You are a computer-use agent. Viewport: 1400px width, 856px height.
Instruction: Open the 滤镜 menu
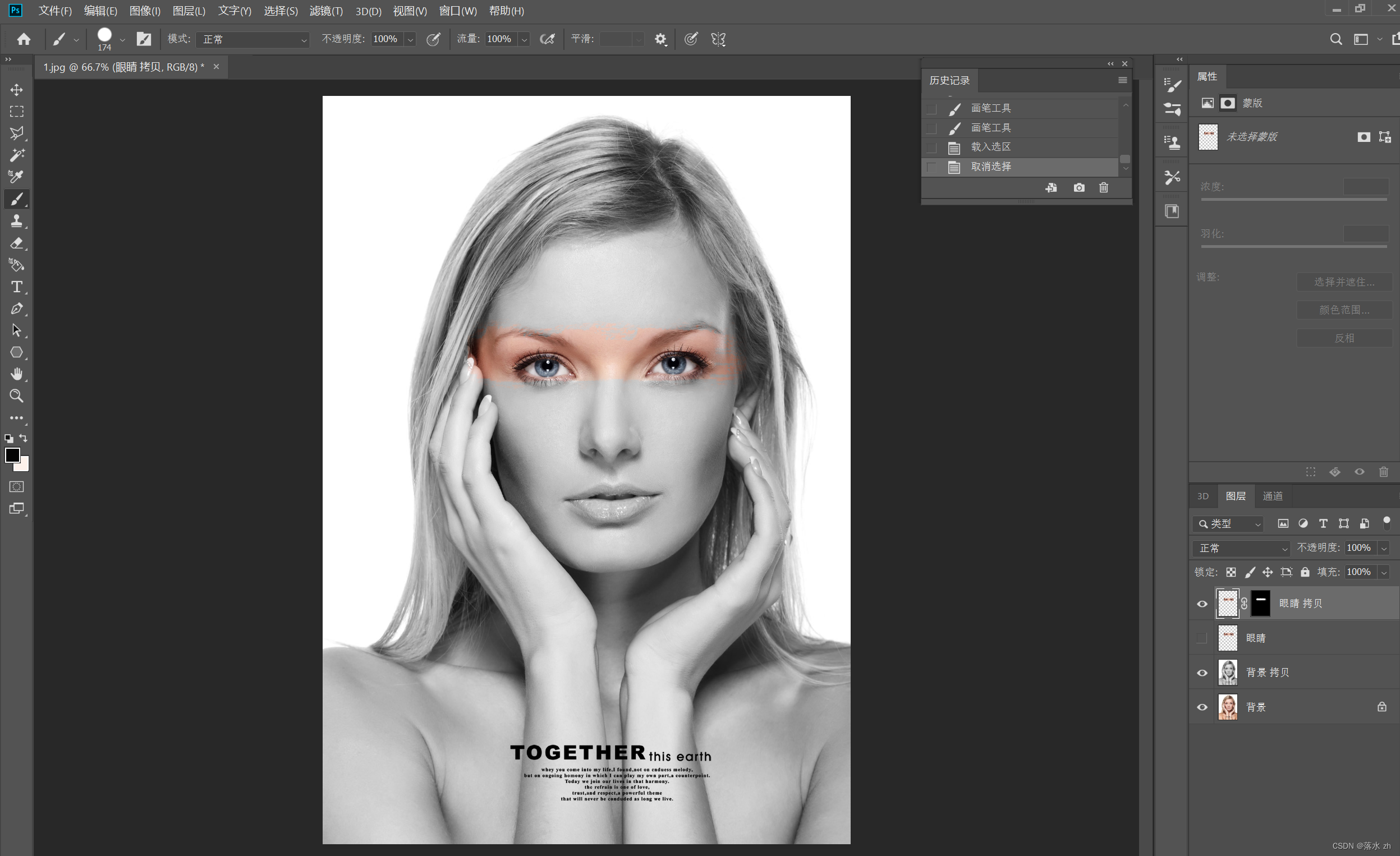click(325, 11)
